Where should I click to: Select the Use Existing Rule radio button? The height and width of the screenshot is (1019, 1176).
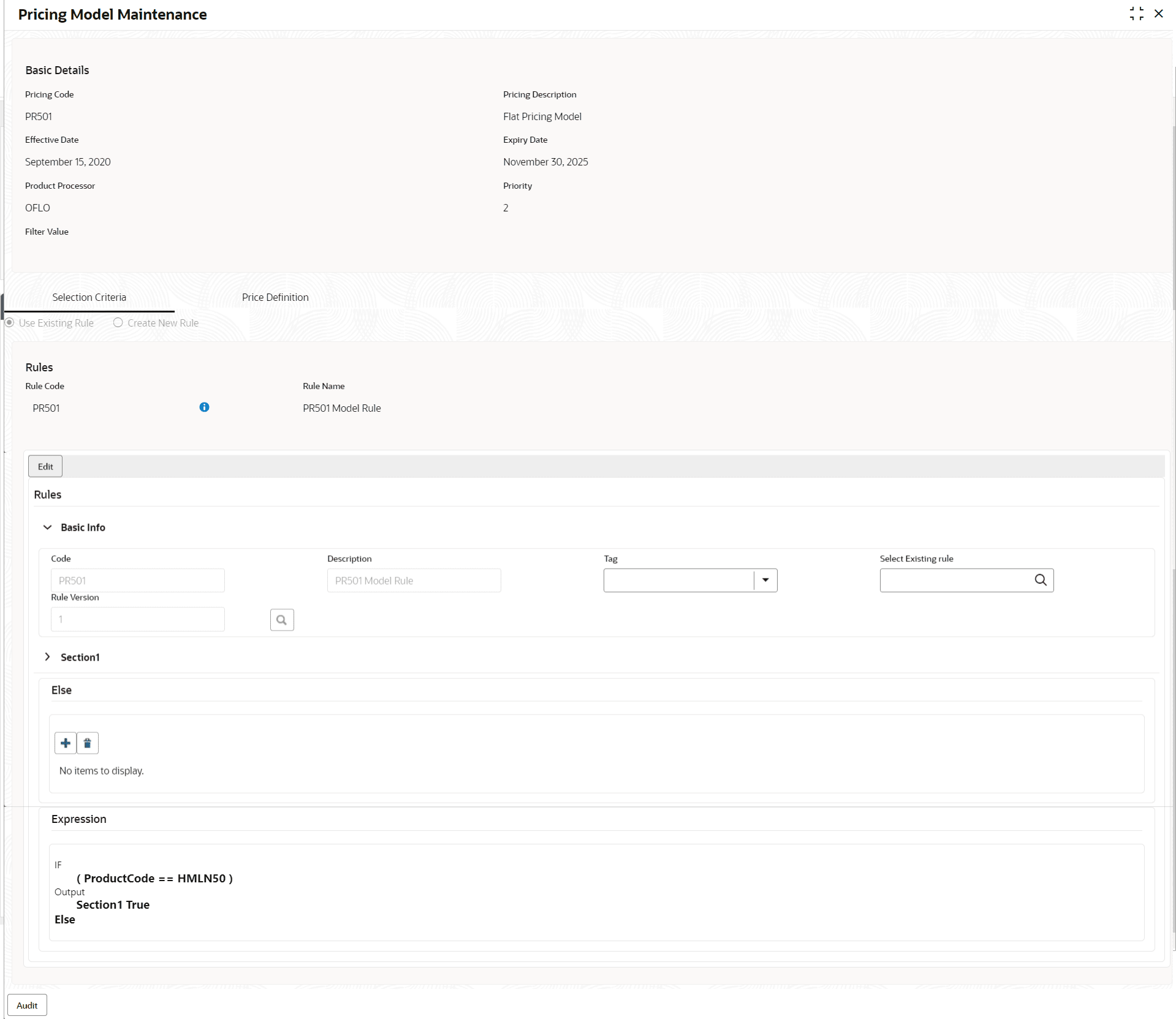coord(9,322)
